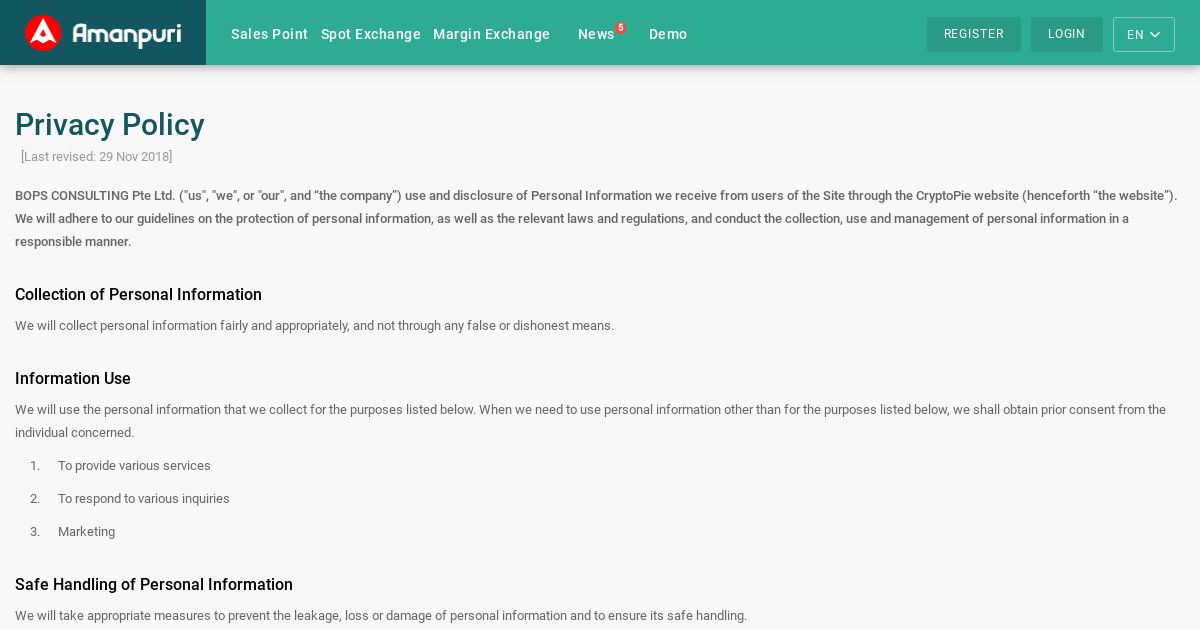The height and width of the screenshot is (630, 1200).
Task: Select the Information Use heading
Action: pyautogui.click(x=73, y=379)
